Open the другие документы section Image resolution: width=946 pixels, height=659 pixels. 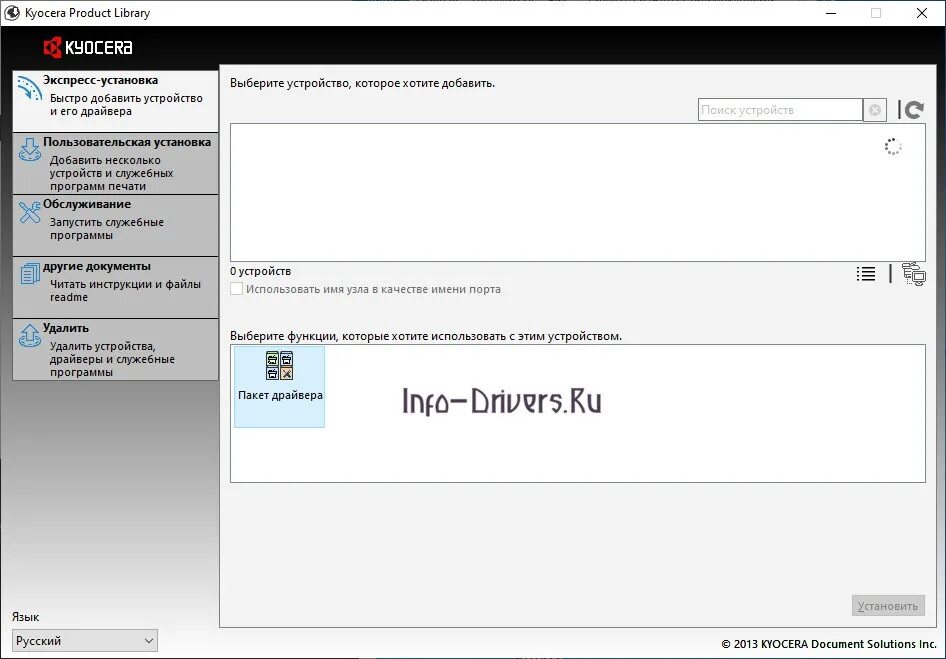click(115, 288)
